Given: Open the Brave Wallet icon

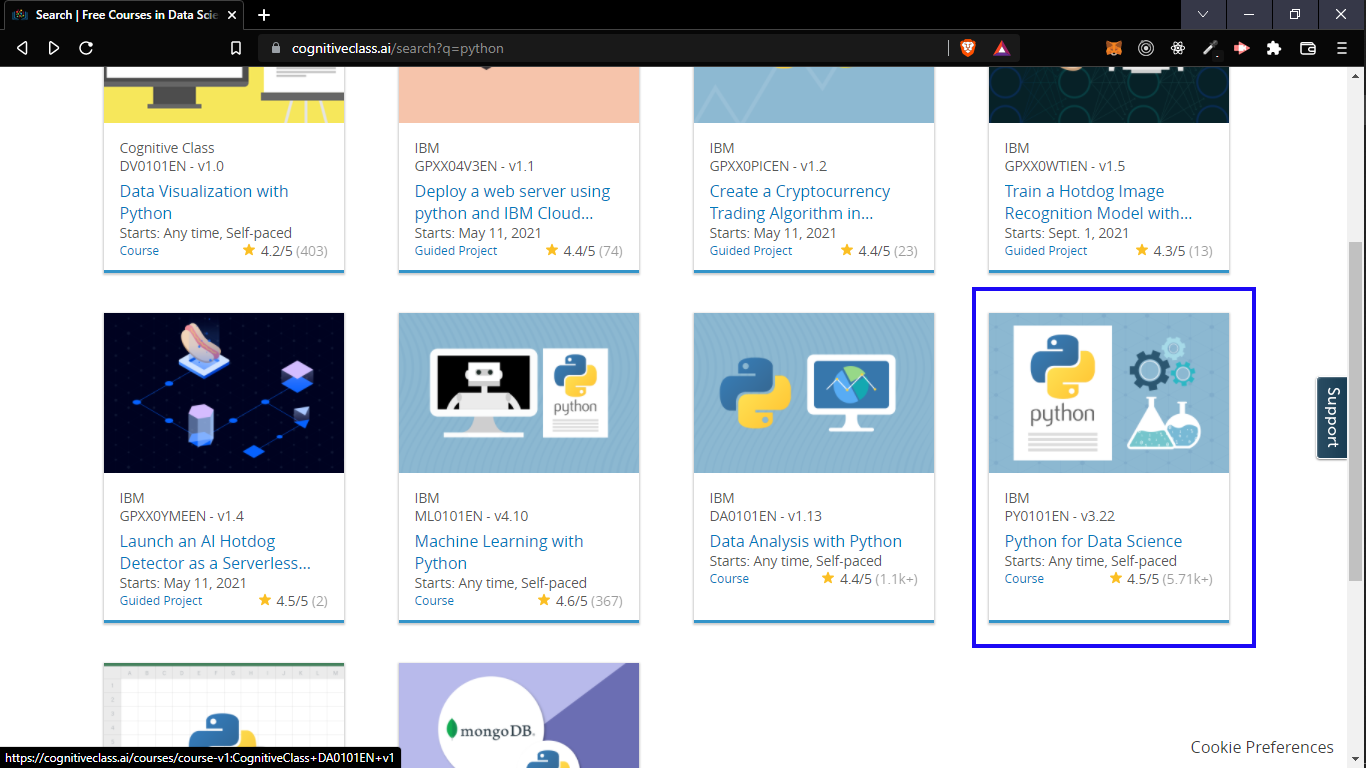Looking at the screenshot, I should (1307, 48).
